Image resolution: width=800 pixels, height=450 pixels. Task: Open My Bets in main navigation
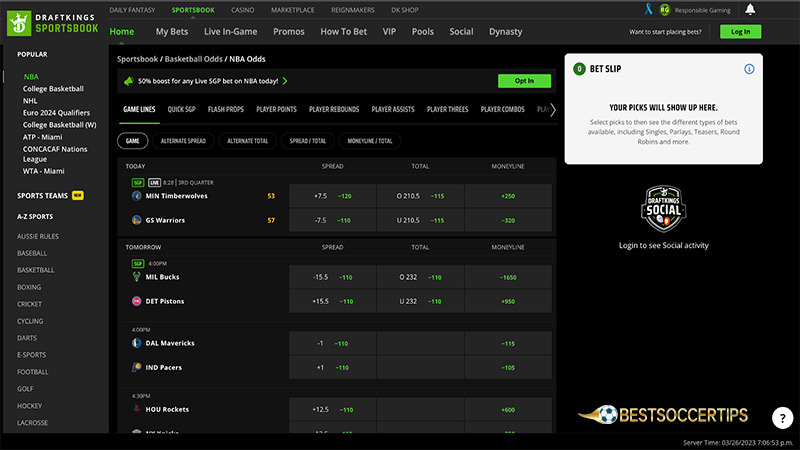coord(172,32)
